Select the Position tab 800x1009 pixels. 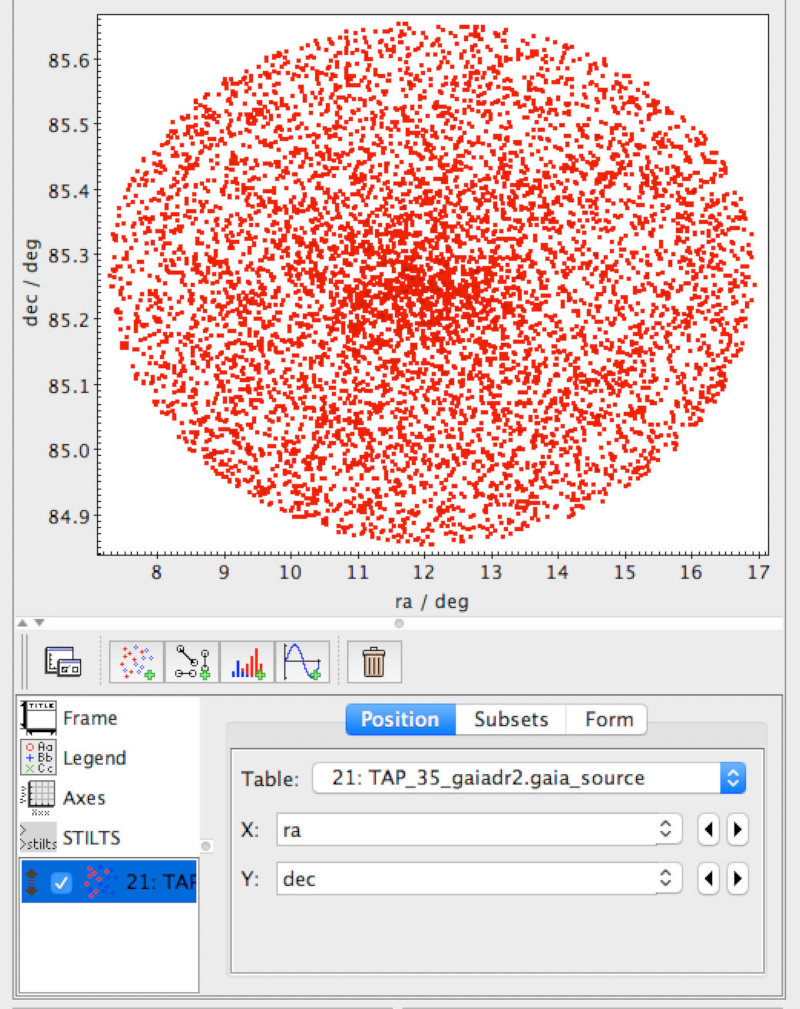point(400,720)
